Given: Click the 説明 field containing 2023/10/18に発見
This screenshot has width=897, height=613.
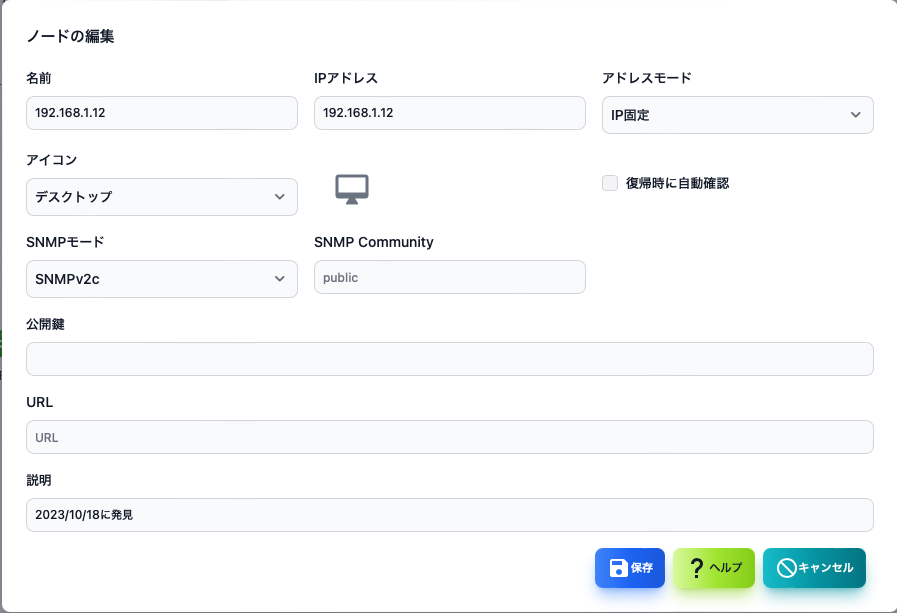Looking at the screenshot, I should pos(450,515).
